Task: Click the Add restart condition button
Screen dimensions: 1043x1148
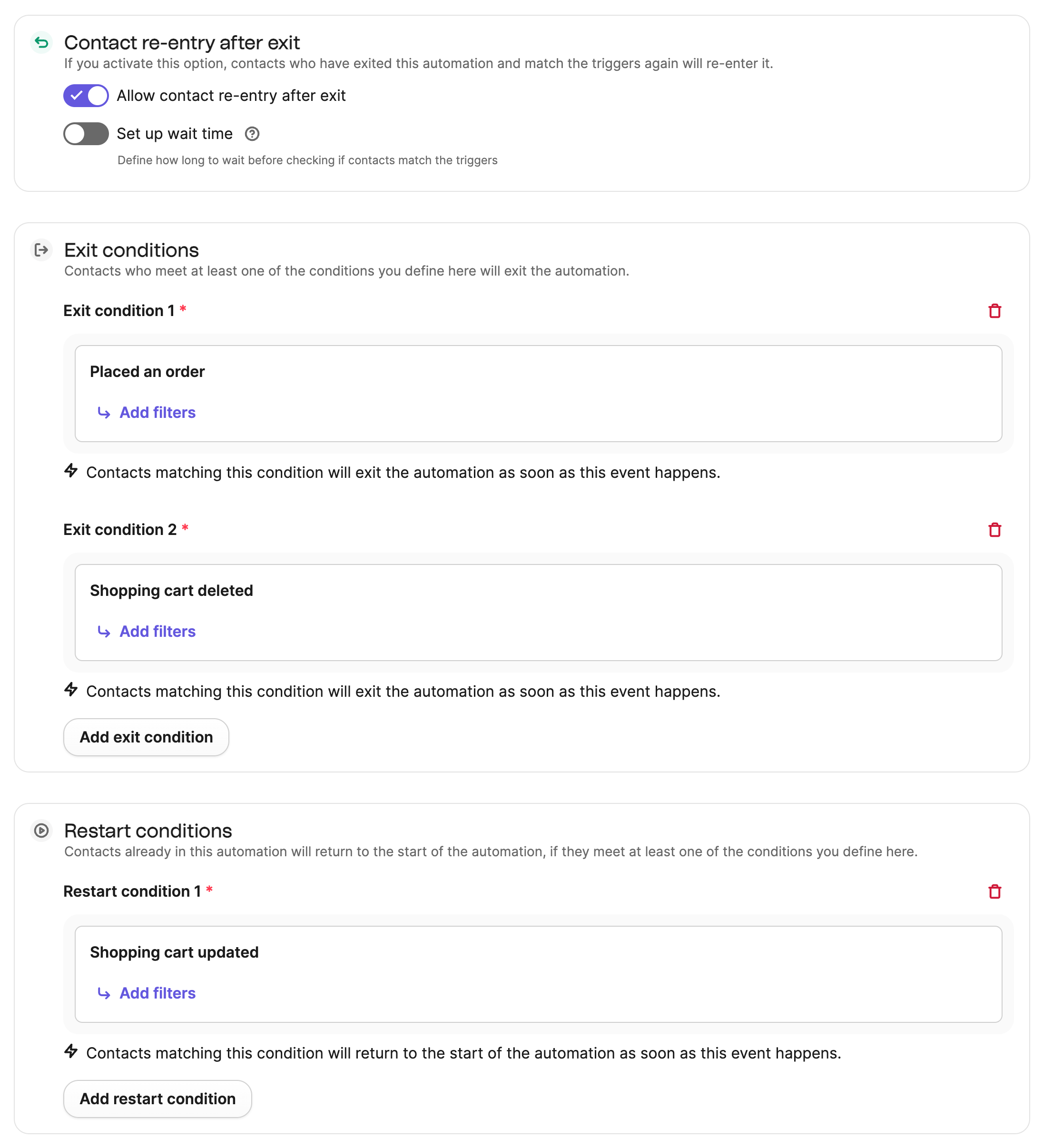Action: tap(157, 1099)
